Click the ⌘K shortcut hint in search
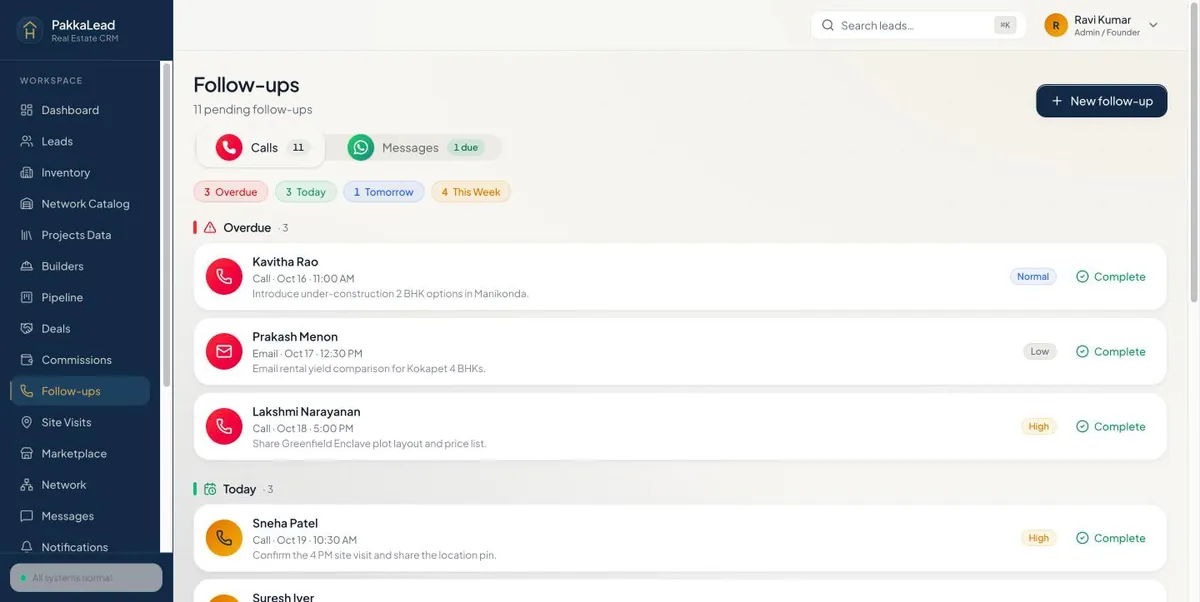The width and height of the screenshot is (1200, 602). (1005, 25)
